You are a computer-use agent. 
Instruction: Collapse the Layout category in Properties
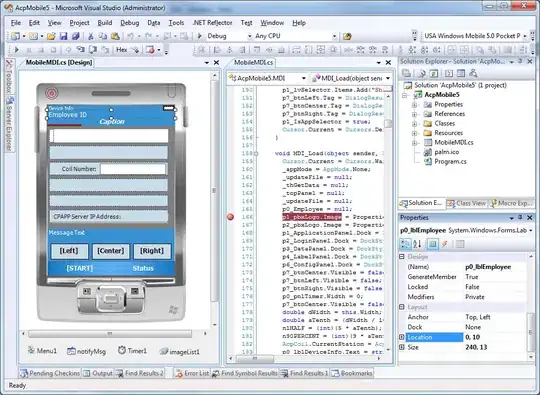pos(402,307)
